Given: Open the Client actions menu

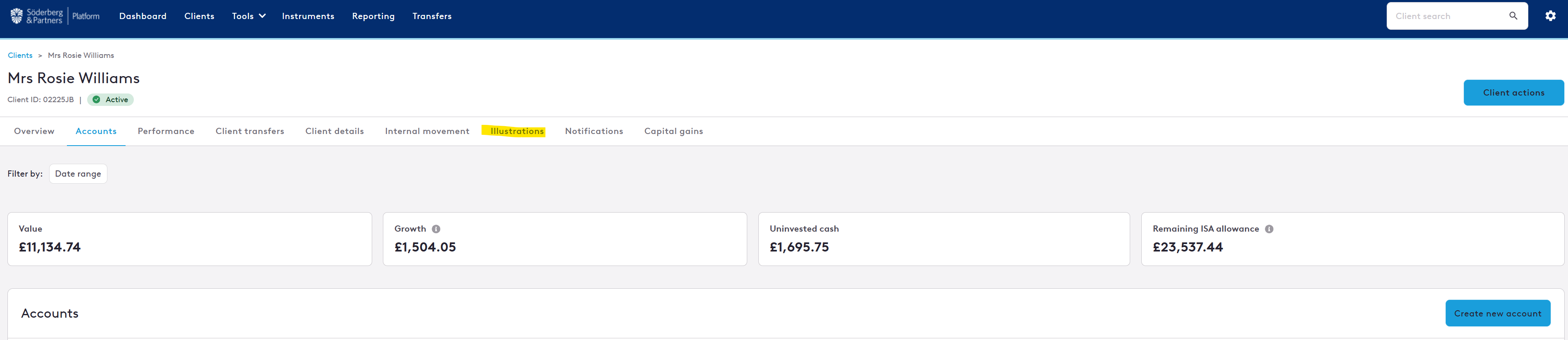Looking at the screenshot, I should [x=1513, y=93].
